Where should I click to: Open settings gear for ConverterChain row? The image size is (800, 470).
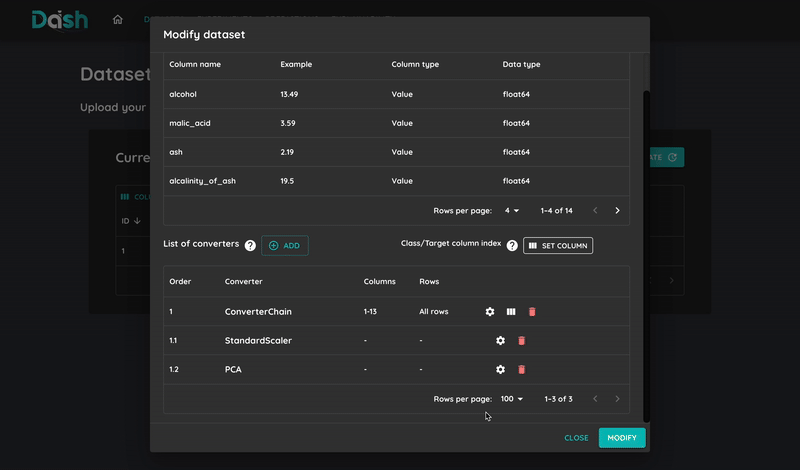click(x=490, y=311)
